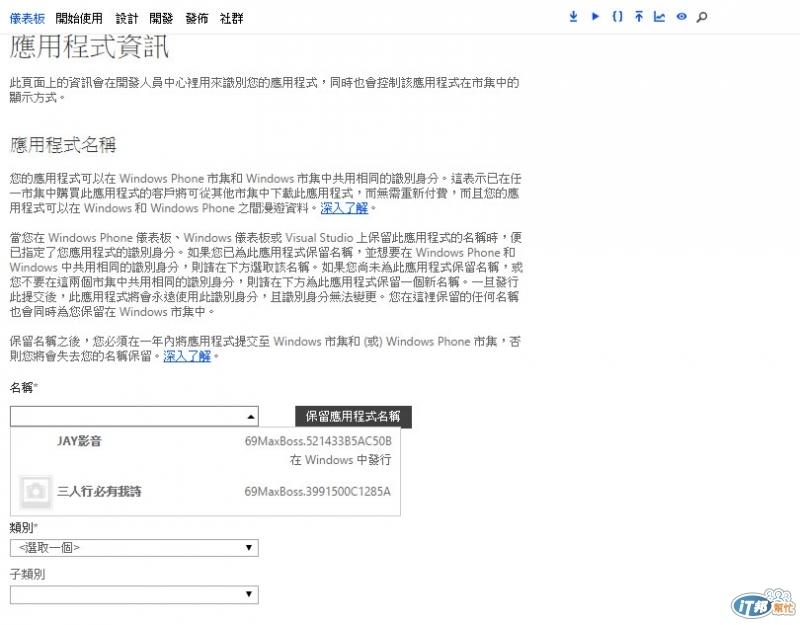800x625 pixels.
Task: Click the 應用程式資訊 page heading
Action: point(89,46)
